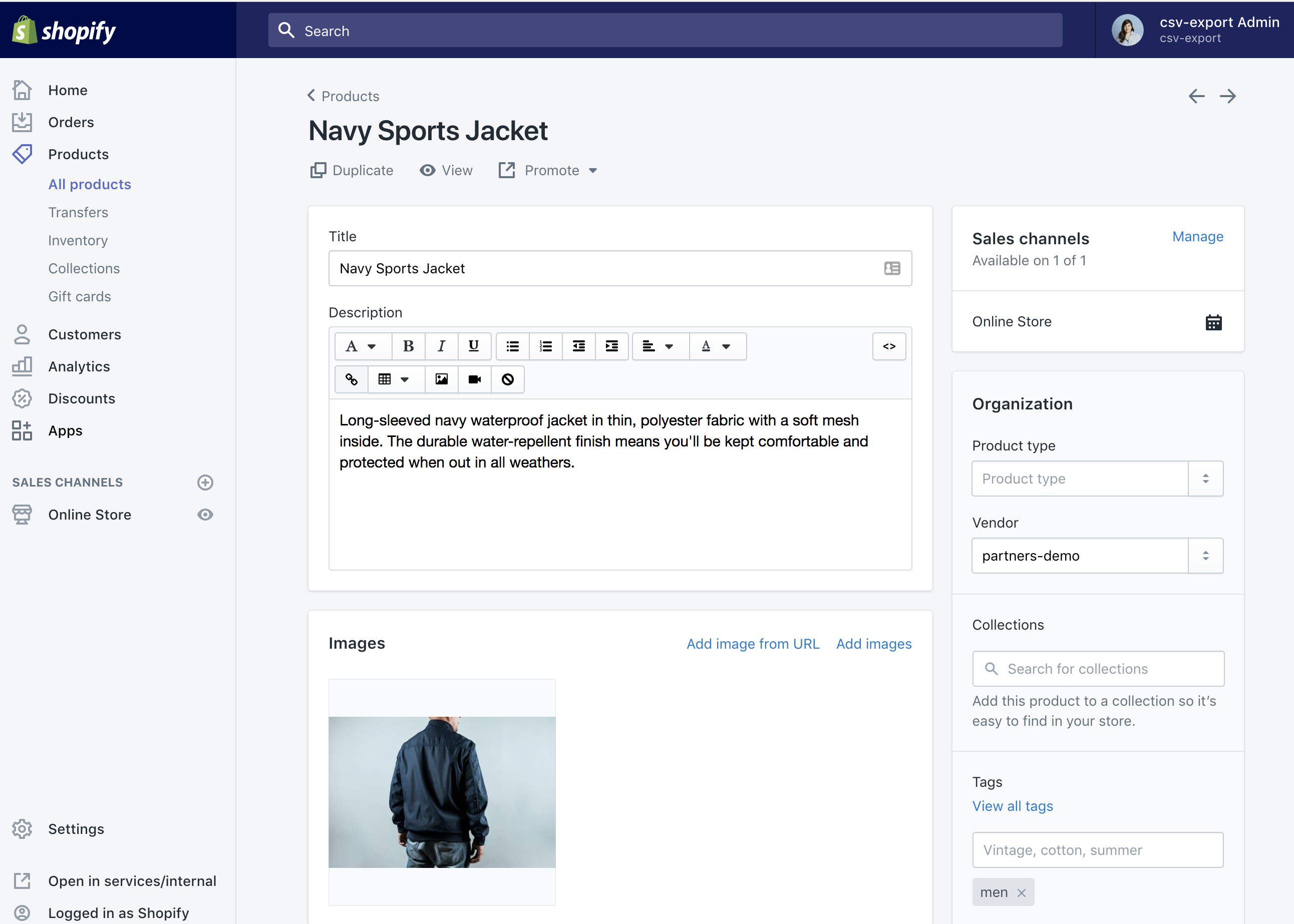Image resolution: width=1294 pixels, height=924 pixels.
Task: Apply underline formatting in the editor
Action: (474, 346)
